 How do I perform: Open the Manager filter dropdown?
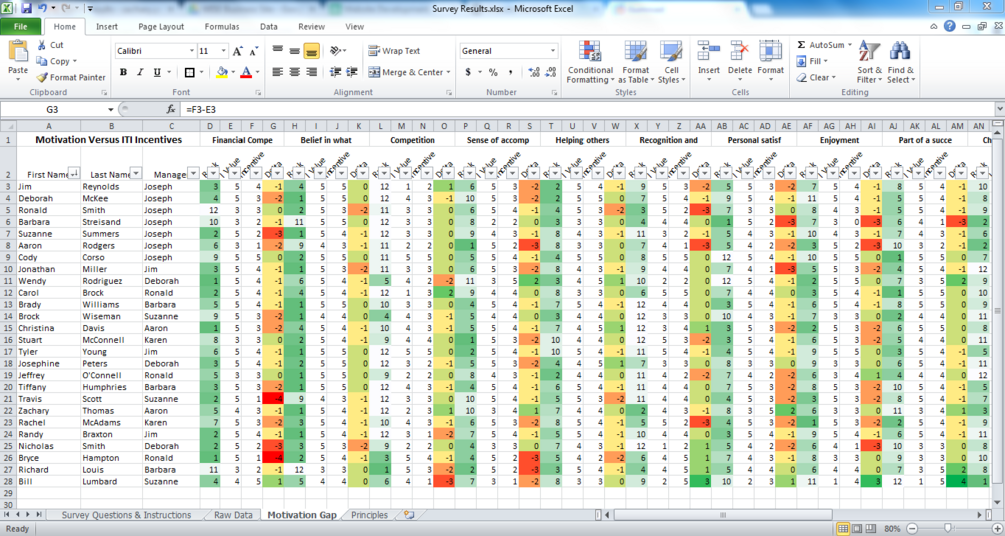193,174
